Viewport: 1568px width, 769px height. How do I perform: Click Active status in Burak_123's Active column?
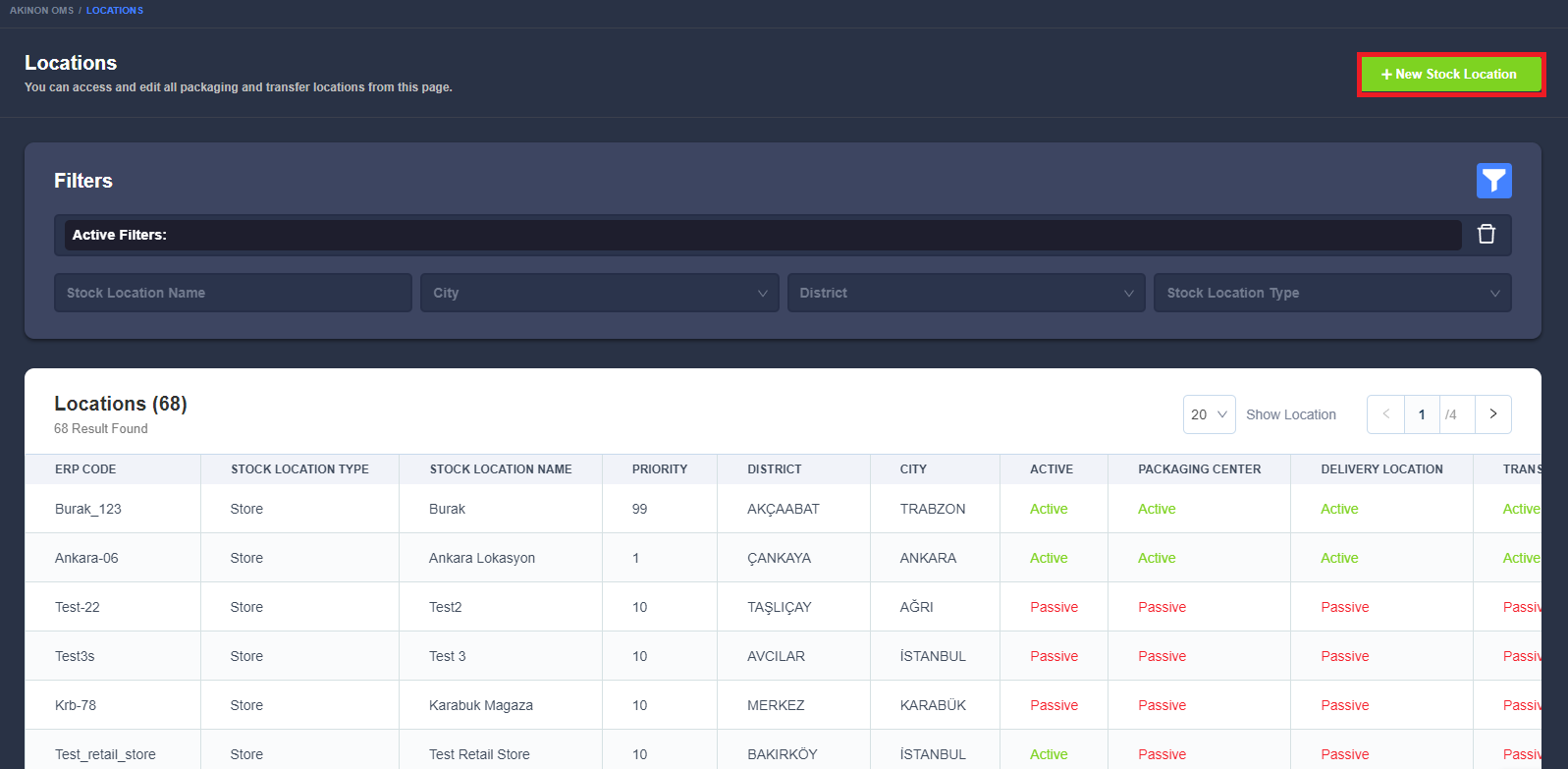coord(1049,509)
